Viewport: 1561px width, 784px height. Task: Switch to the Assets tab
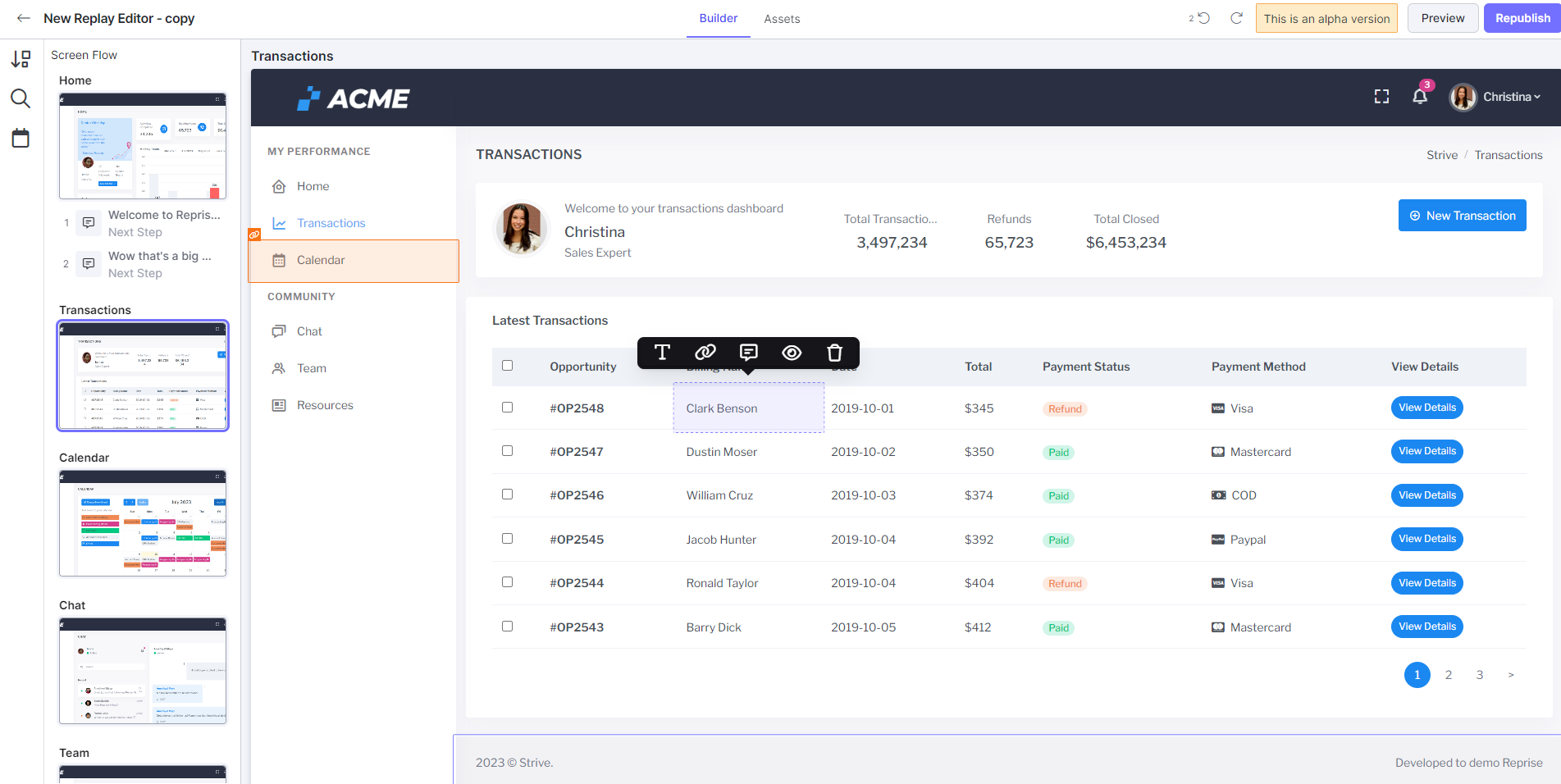click(x=782, y=19)
